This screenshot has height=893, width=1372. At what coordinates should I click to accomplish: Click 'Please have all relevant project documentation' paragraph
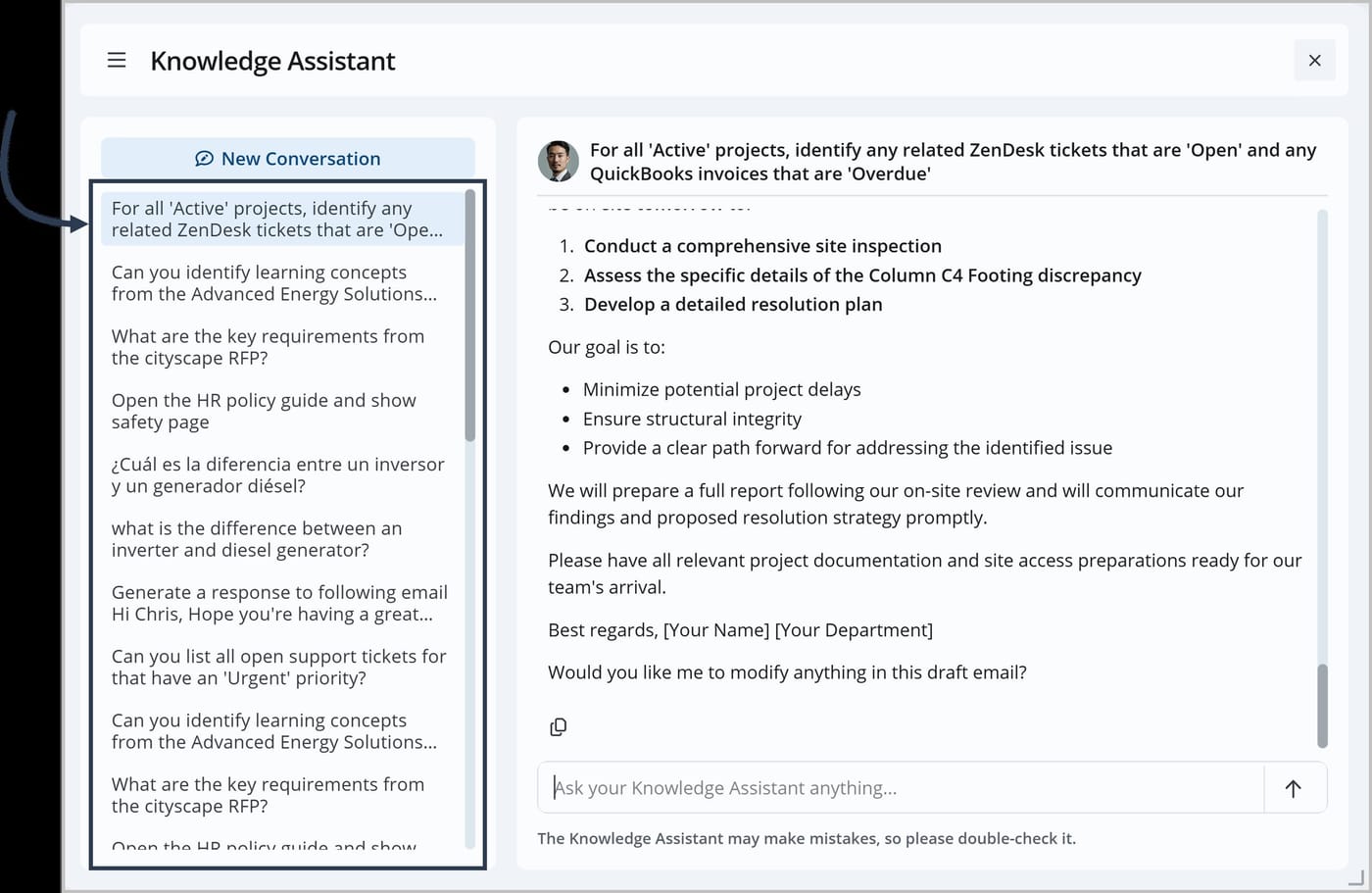(x=925, y=573)
